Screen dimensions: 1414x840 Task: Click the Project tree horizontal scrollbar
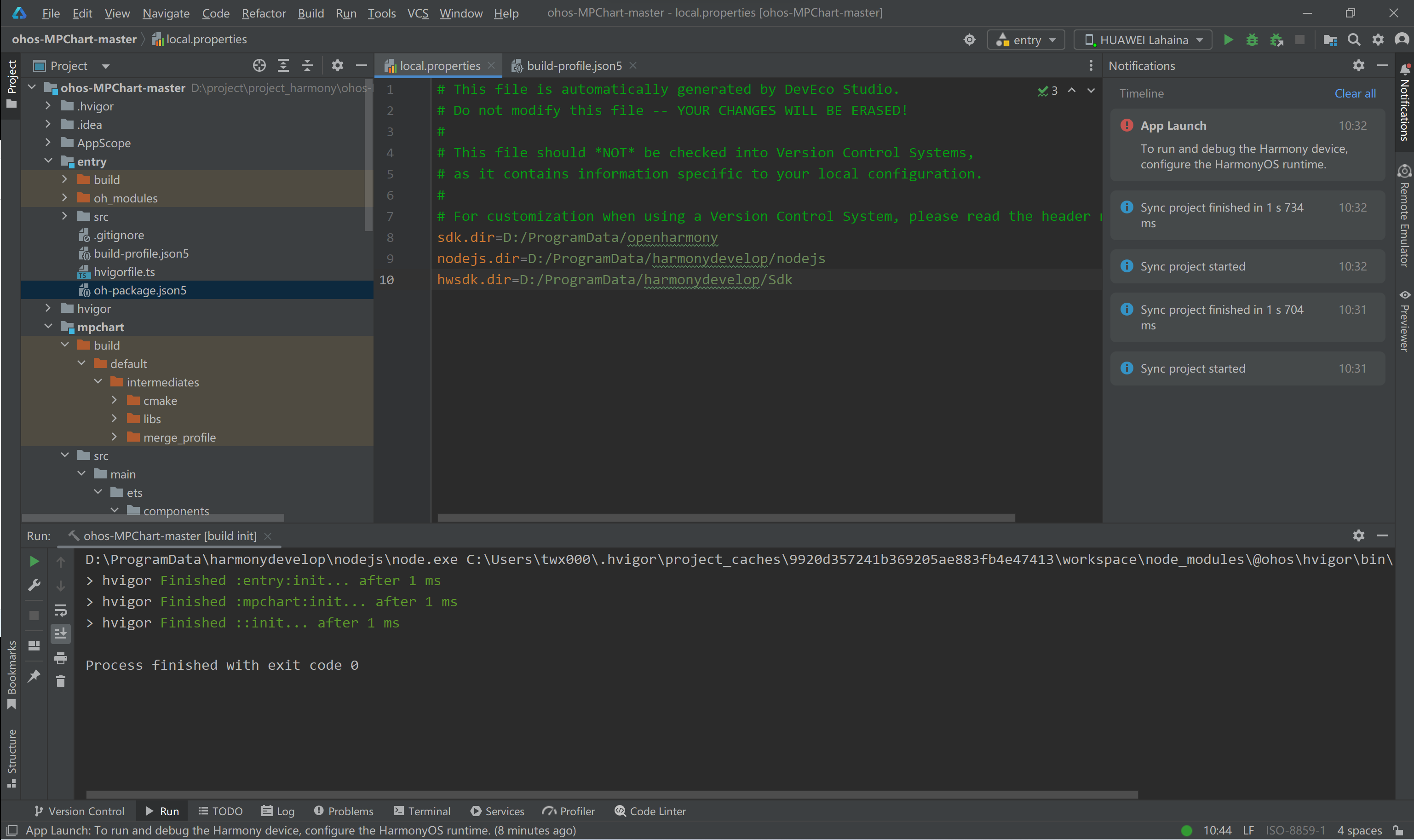(x=153, y=518)
